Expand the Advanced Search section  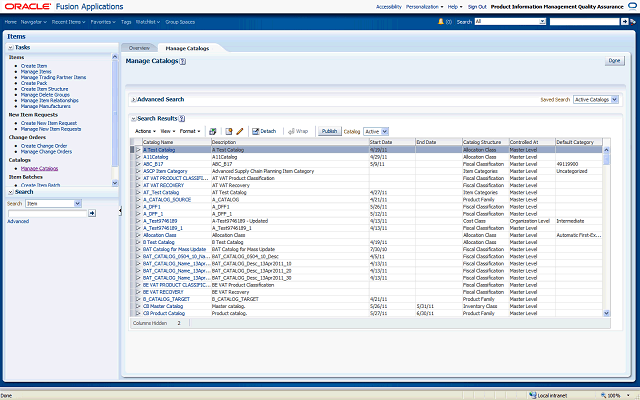pyautogui.click(x=134, y=100)
